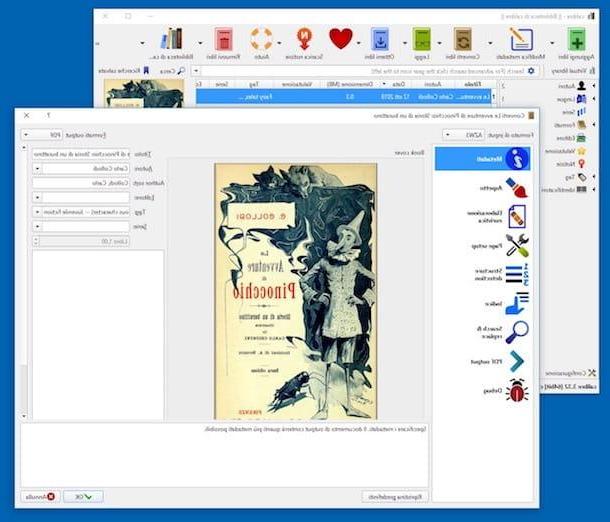Open the Autore combo box dropdown
Viewport: 610px width, 522px height.
coord(37,168)
